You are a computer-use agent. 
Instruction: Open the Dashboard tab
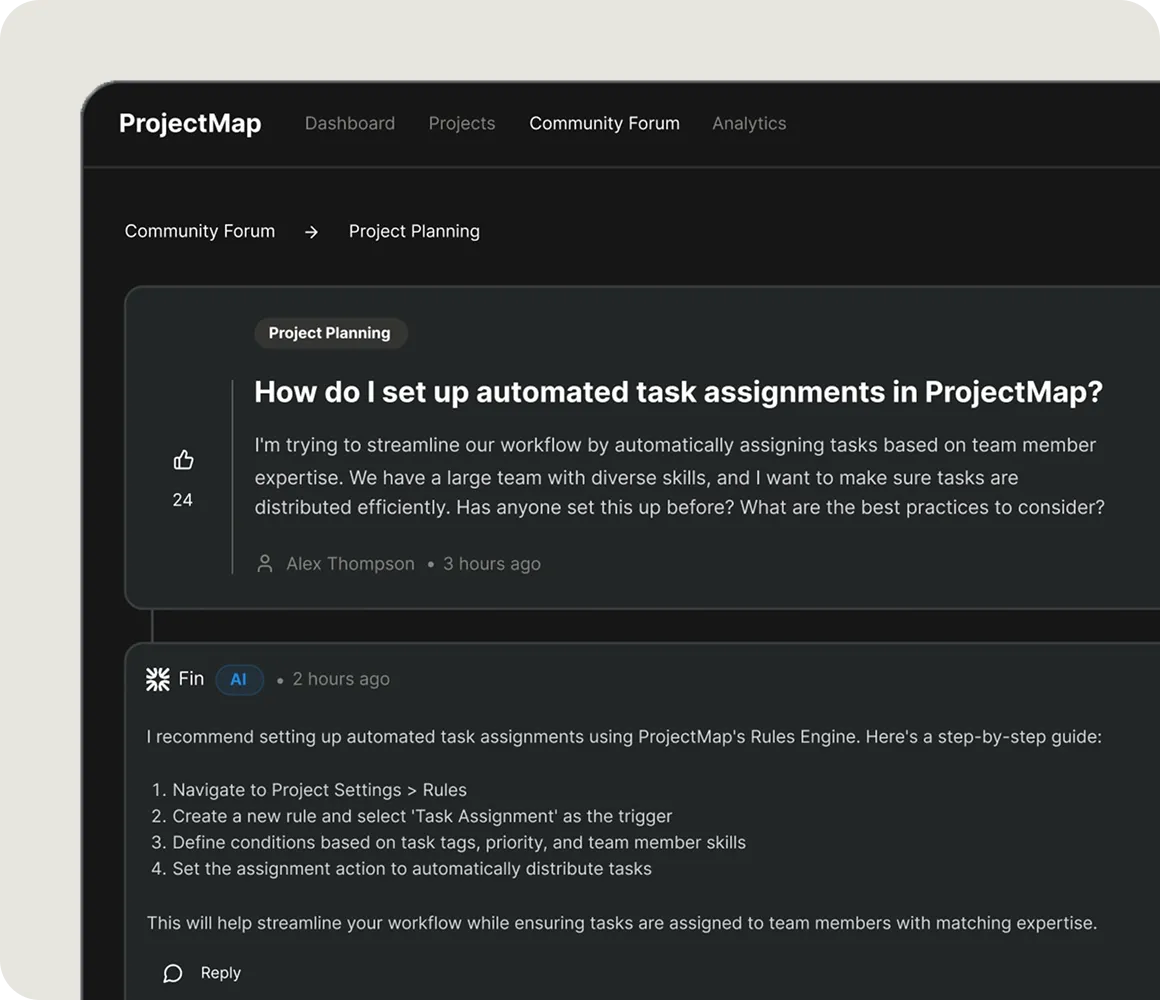pos(350,123)
